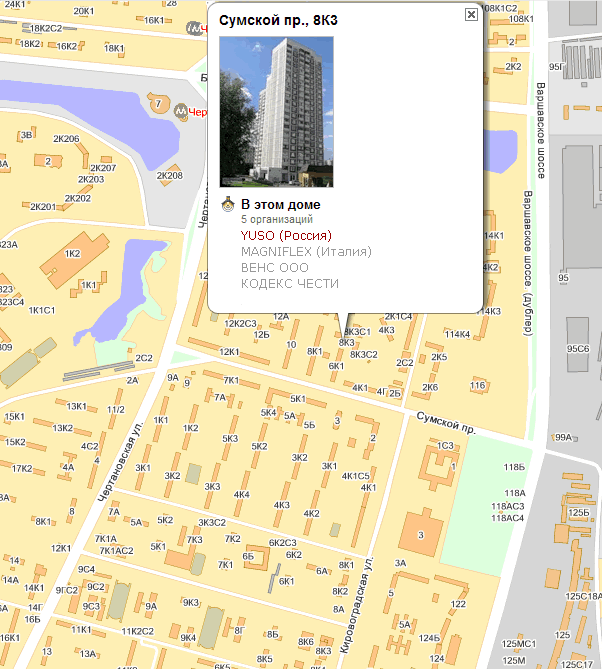Click the 8К3 building label under popup
The height and width of the screenshot is (669, 602).
coord(347,343)
